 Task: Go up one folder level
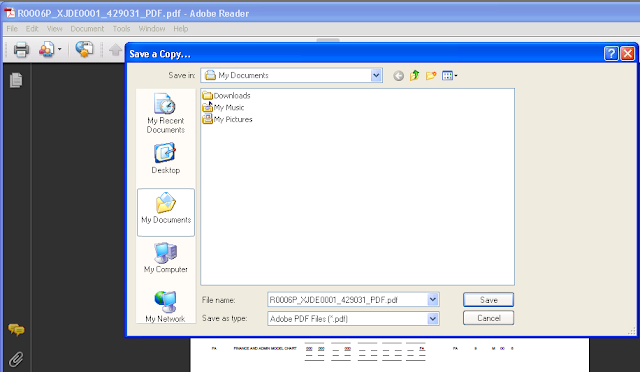click(415, 75)
